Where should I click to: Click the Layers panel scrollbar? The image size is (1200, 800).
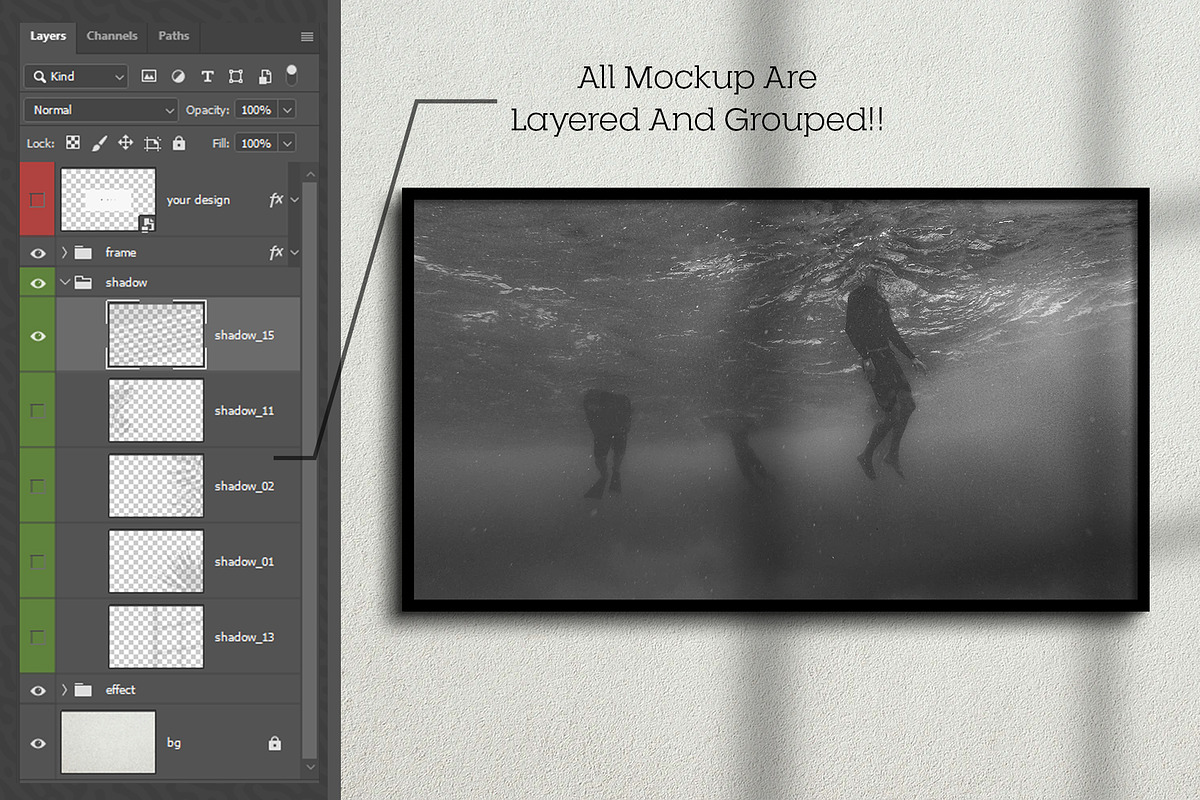tap(309, 468)
